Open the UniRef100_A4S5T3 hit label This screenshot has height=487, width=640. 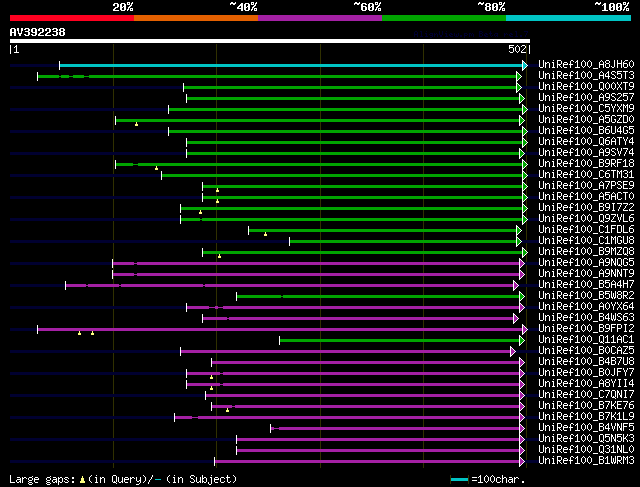[586, 76]
